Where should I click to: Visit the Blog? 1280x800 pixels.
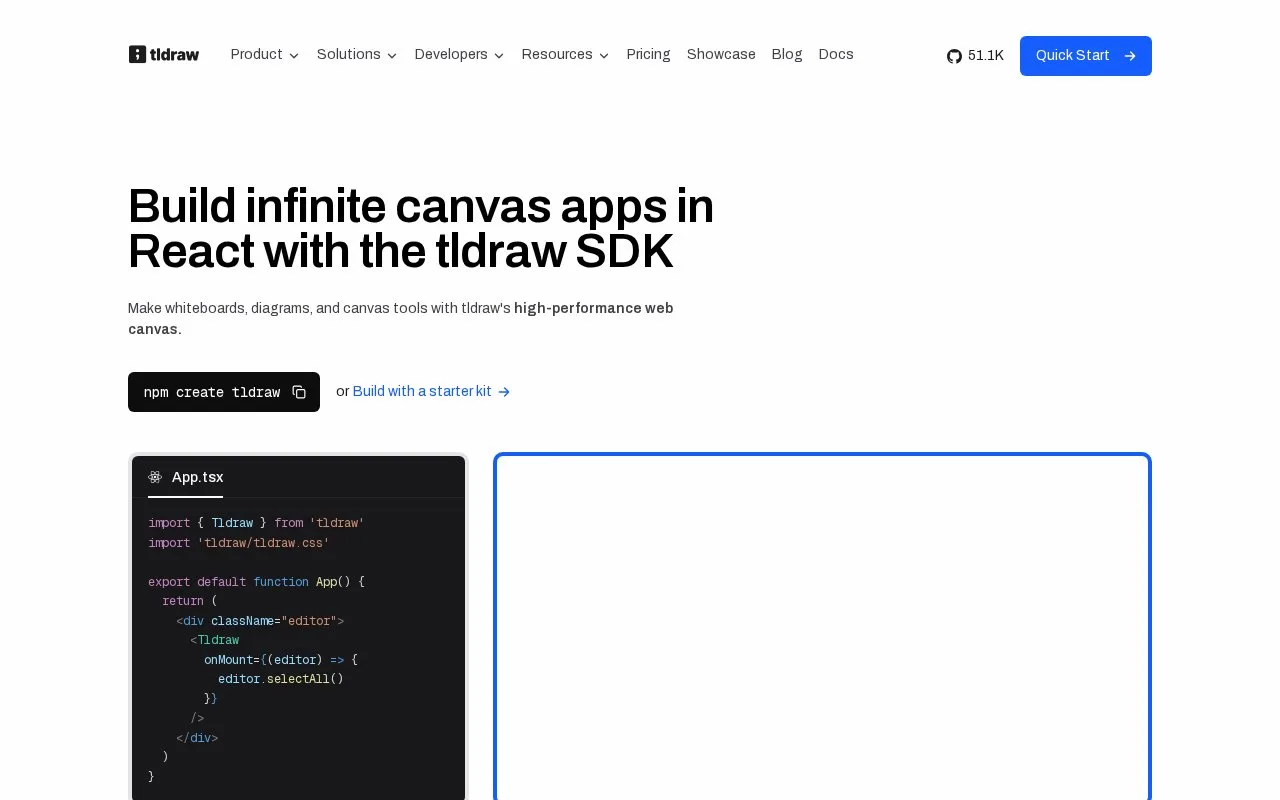[x=787, y=54]
